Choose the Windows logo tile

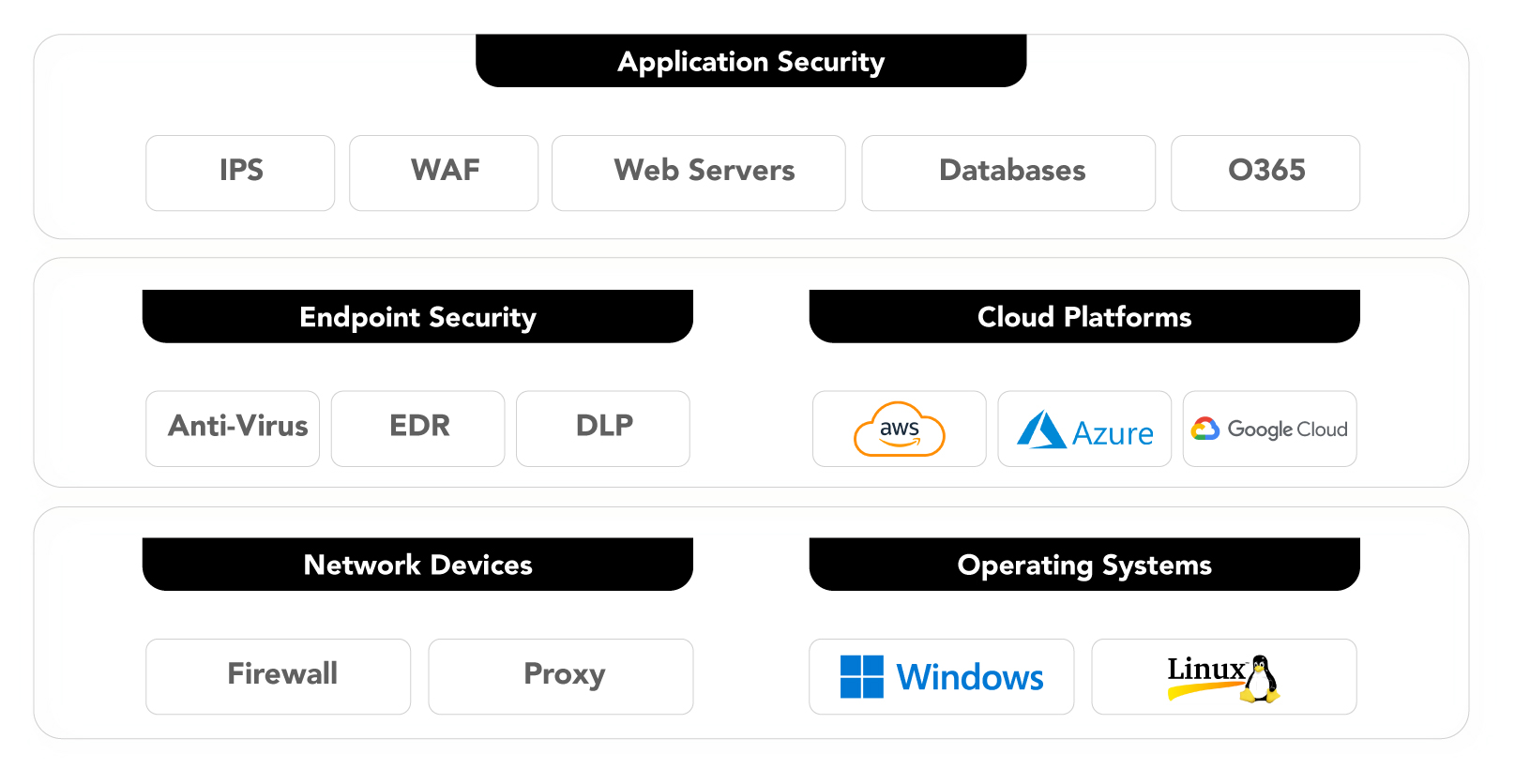[941, 676]
